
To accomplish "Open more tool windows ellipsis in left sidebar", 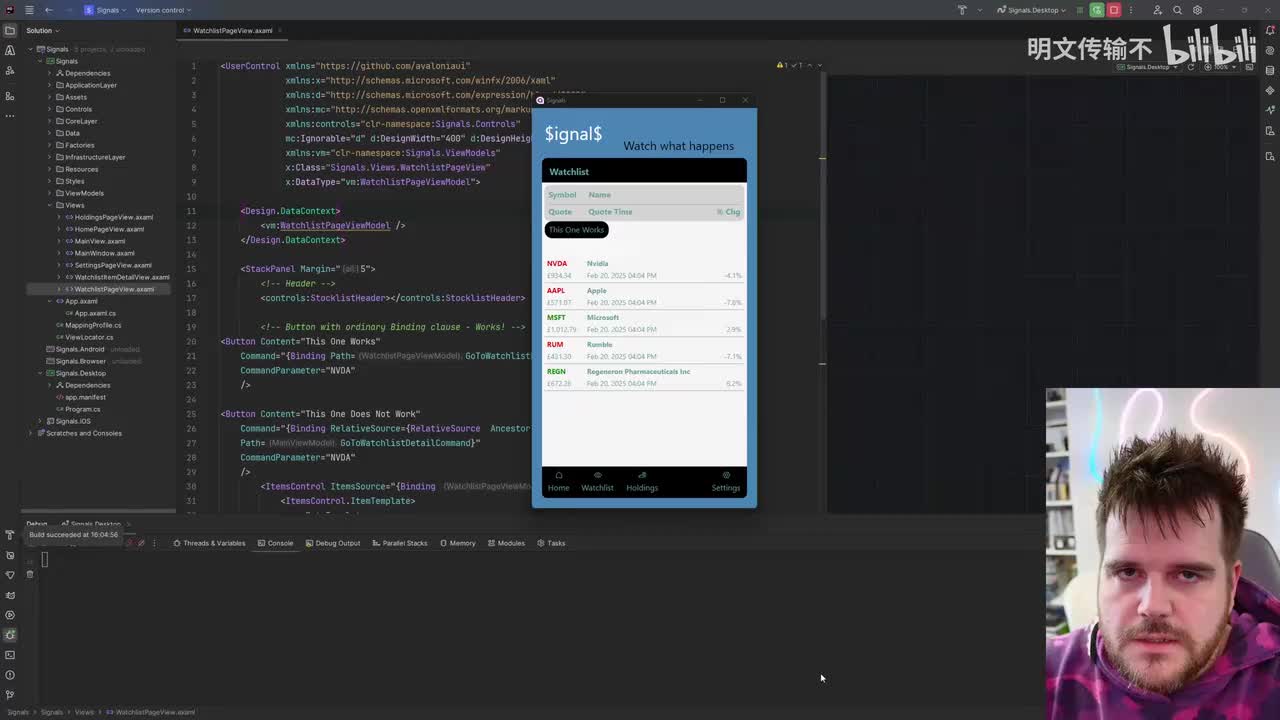I will 10,115.
